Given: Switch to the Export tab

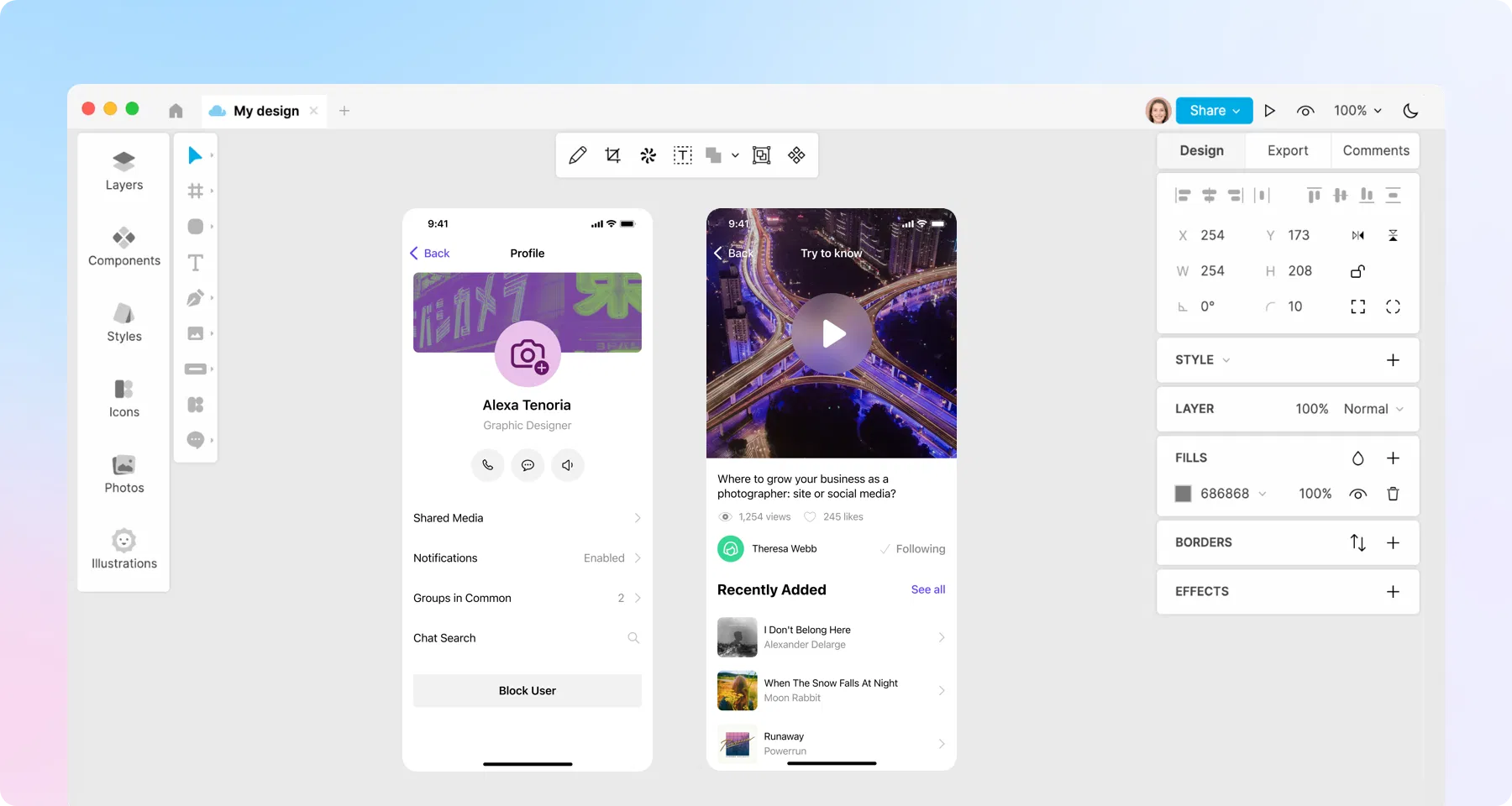Looking at the screenshot, I should pos(1287,150).
